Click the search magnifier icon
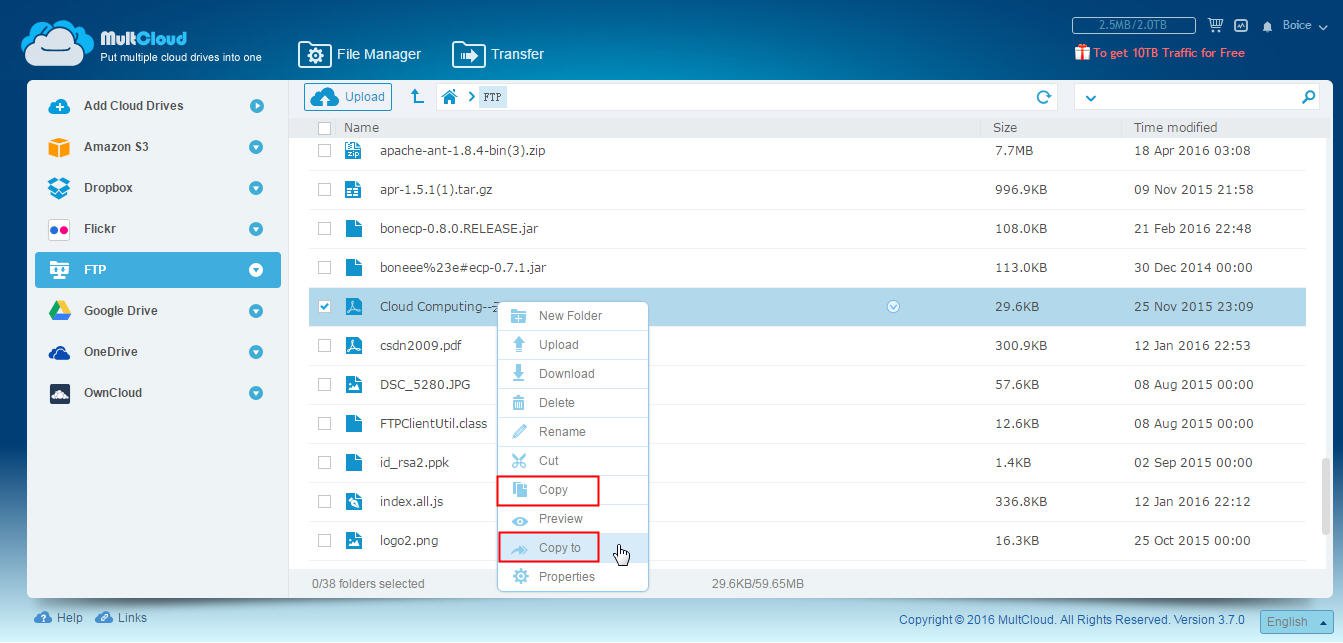 (1308, 97)
